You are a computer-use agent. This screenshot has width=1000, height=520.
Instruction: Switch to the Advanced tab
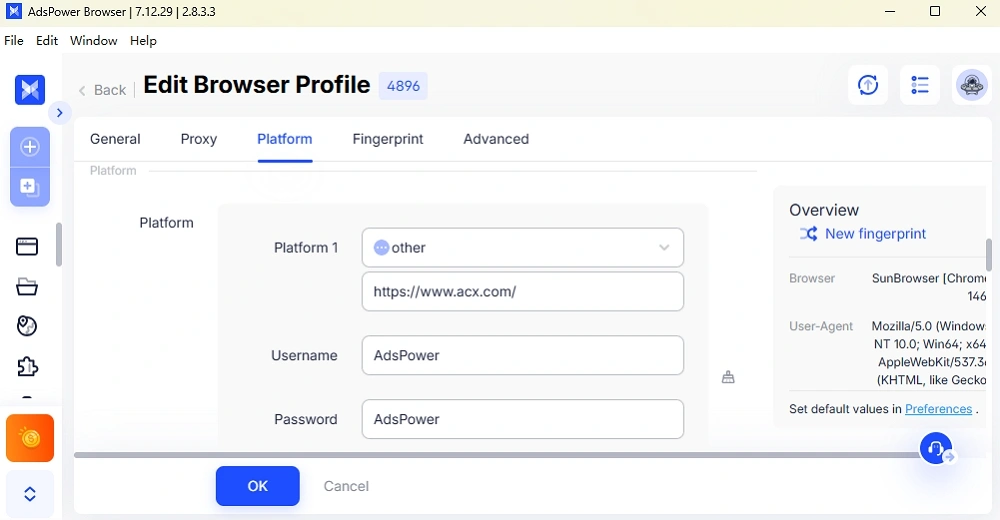(496, 139)
